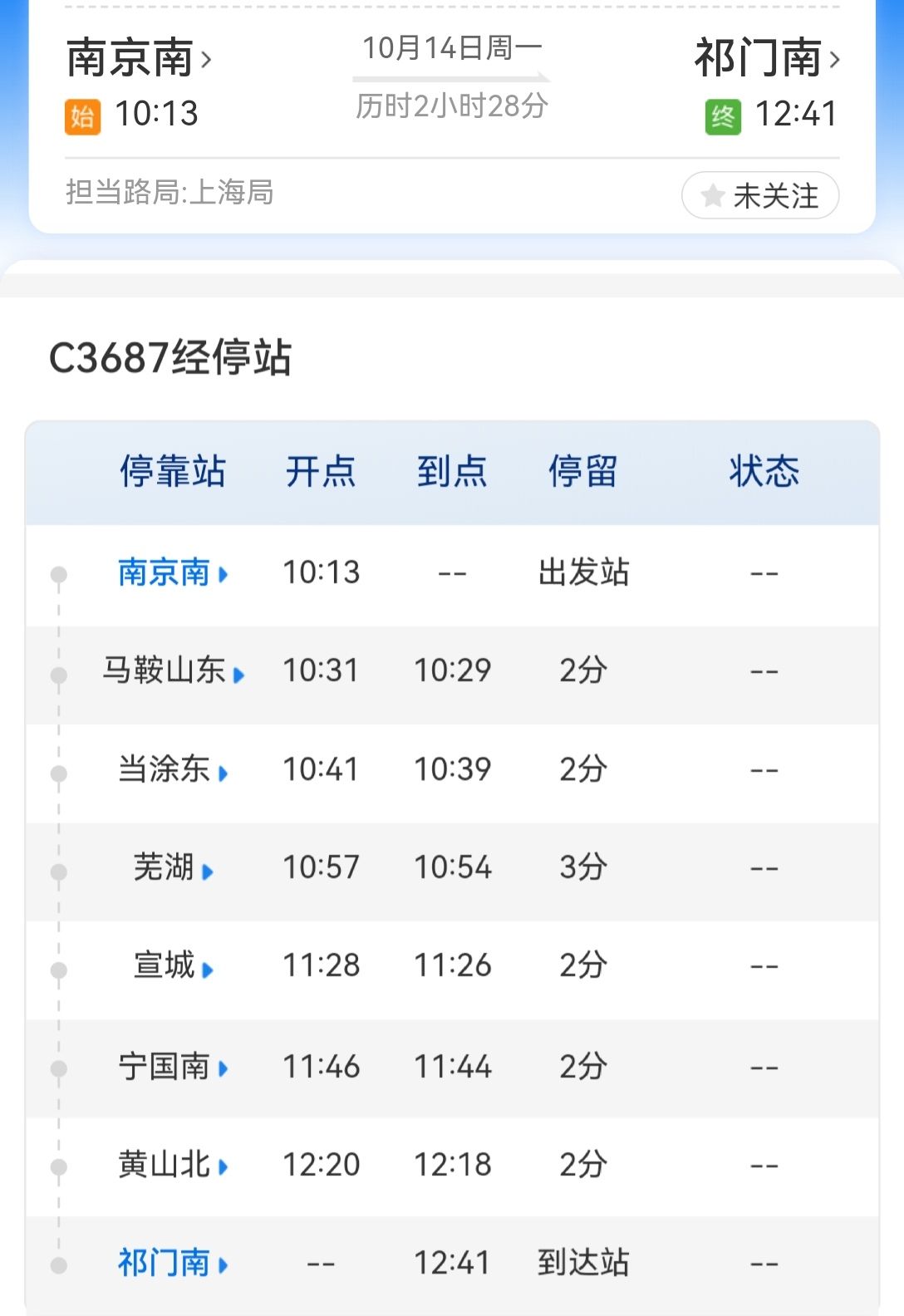Tap timeline dot for 芜湖 stop
904x1316 pixels.
tap(59, 872)
